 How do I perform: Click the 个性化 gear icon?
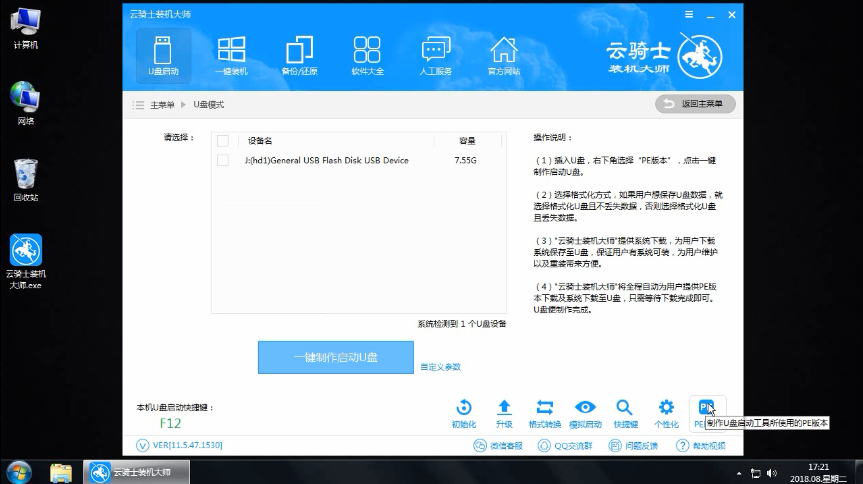[667, 414]
